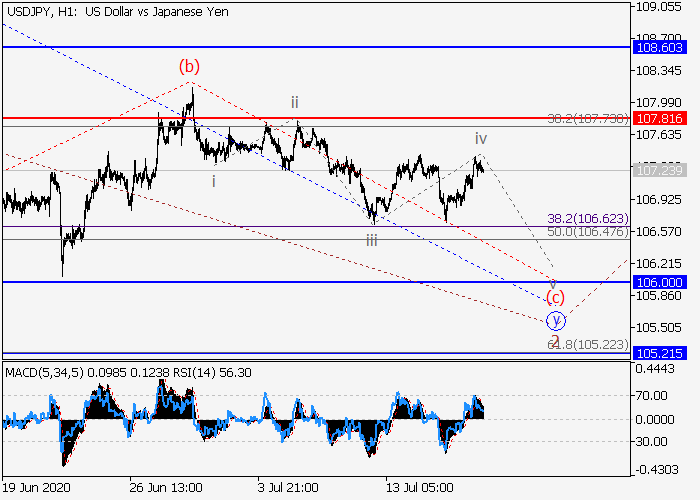Select the 50.0(106.476) Fibonacci label
The height and width of the screenshot is (500, 700).
pyautogui.click(x=587, y=232)
